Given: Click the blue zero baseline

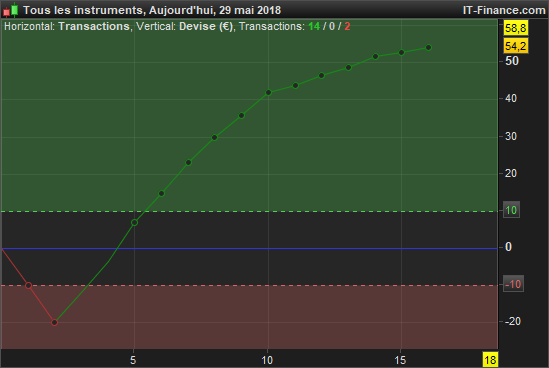Looking at the screenshot, I should coord(249,248).
